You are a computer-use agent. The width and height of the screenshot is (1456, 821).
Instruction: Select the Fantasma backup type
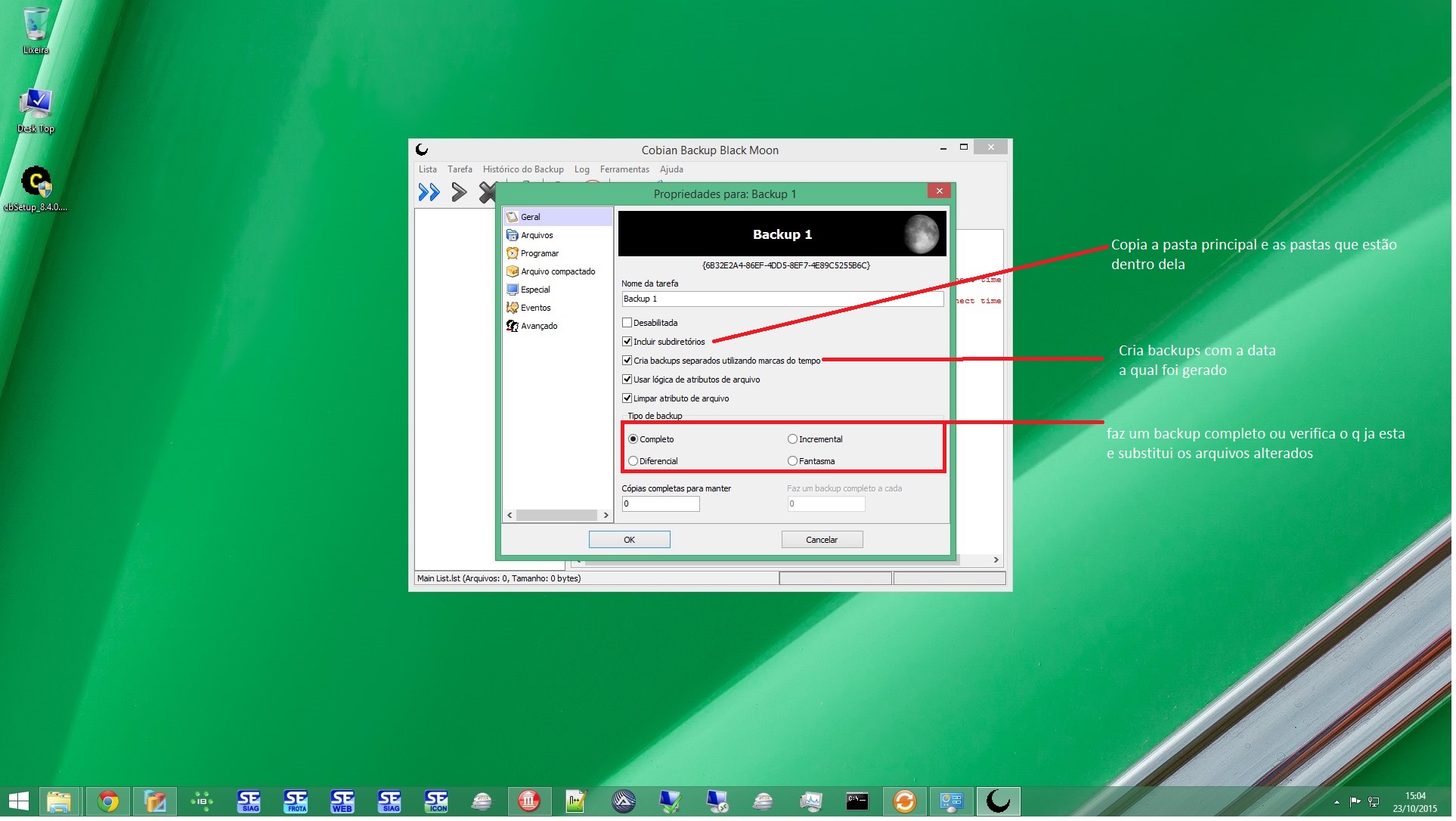(794, 462)
